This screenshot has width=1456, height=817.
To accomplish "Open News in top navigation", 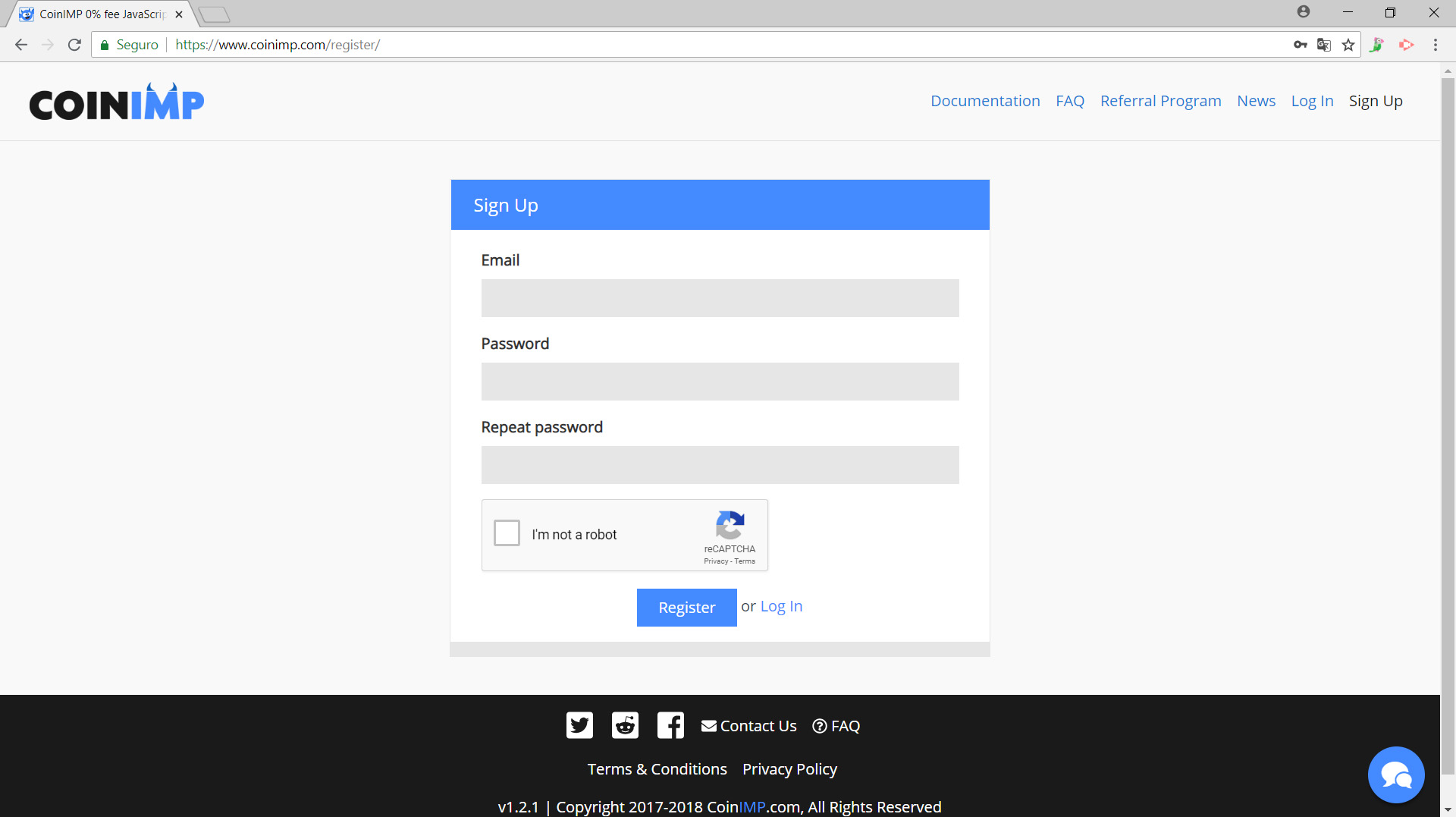I will pos(1256,101).
